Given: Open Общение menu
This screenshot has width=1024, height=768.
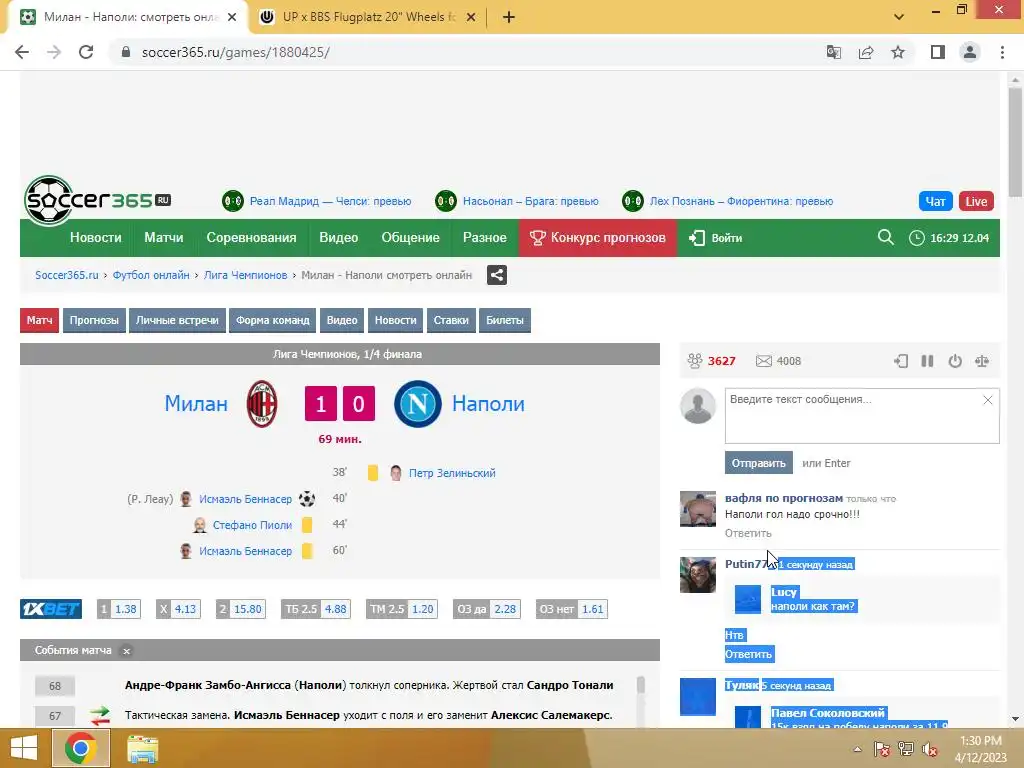Looking at the screenshot, I should [x=410, y=238].
